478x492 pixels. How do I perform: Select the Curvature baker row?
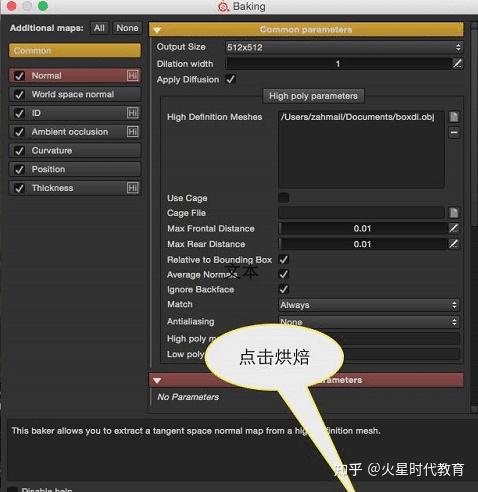tap(75, 151)
